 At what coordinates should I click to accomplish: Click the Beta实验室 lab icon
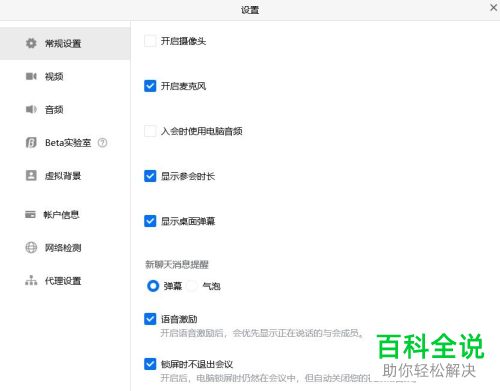pyautogui.click(x=31, y=143)
